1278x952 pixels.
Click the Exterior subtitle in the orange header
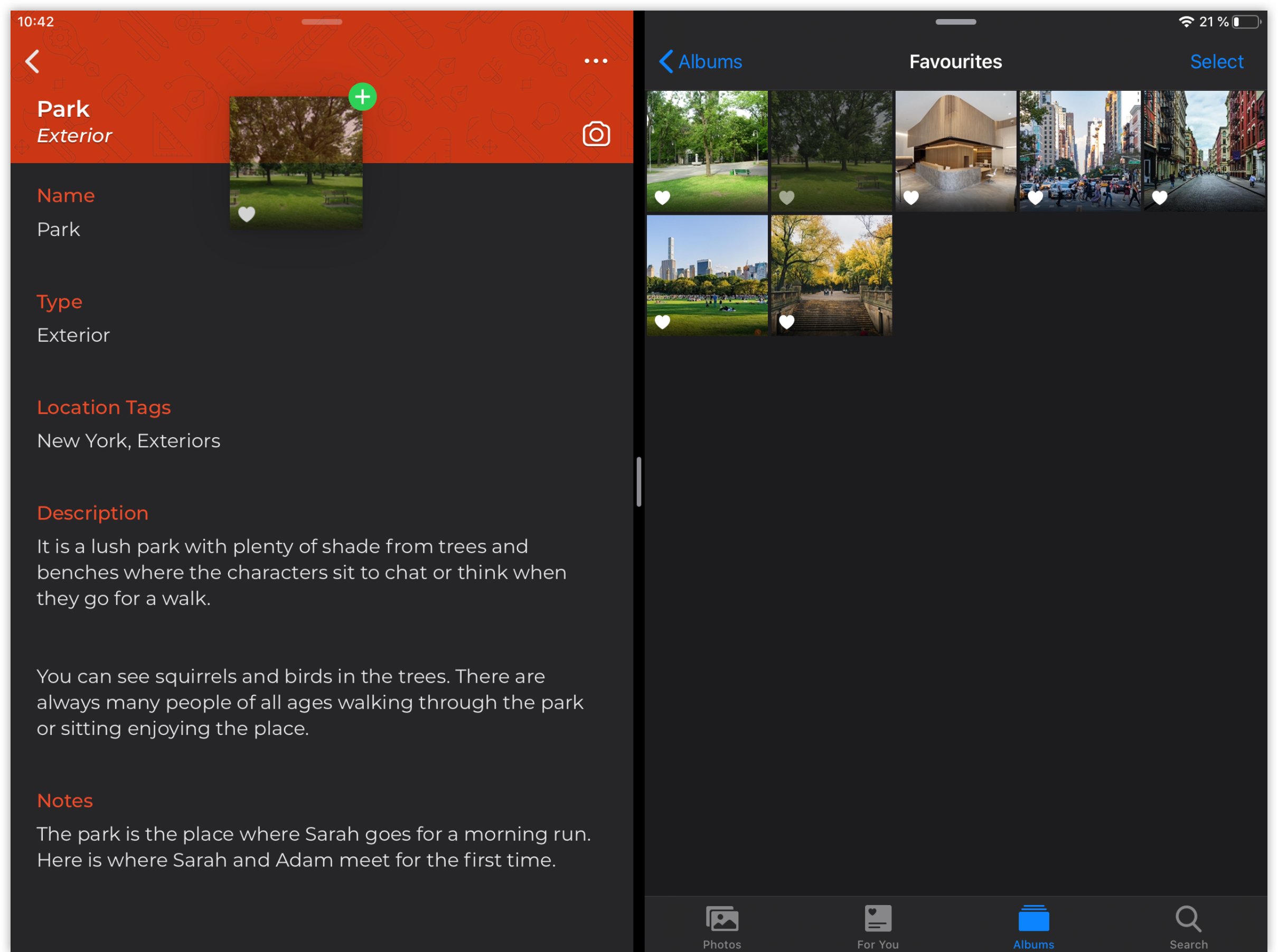point(74,136)
